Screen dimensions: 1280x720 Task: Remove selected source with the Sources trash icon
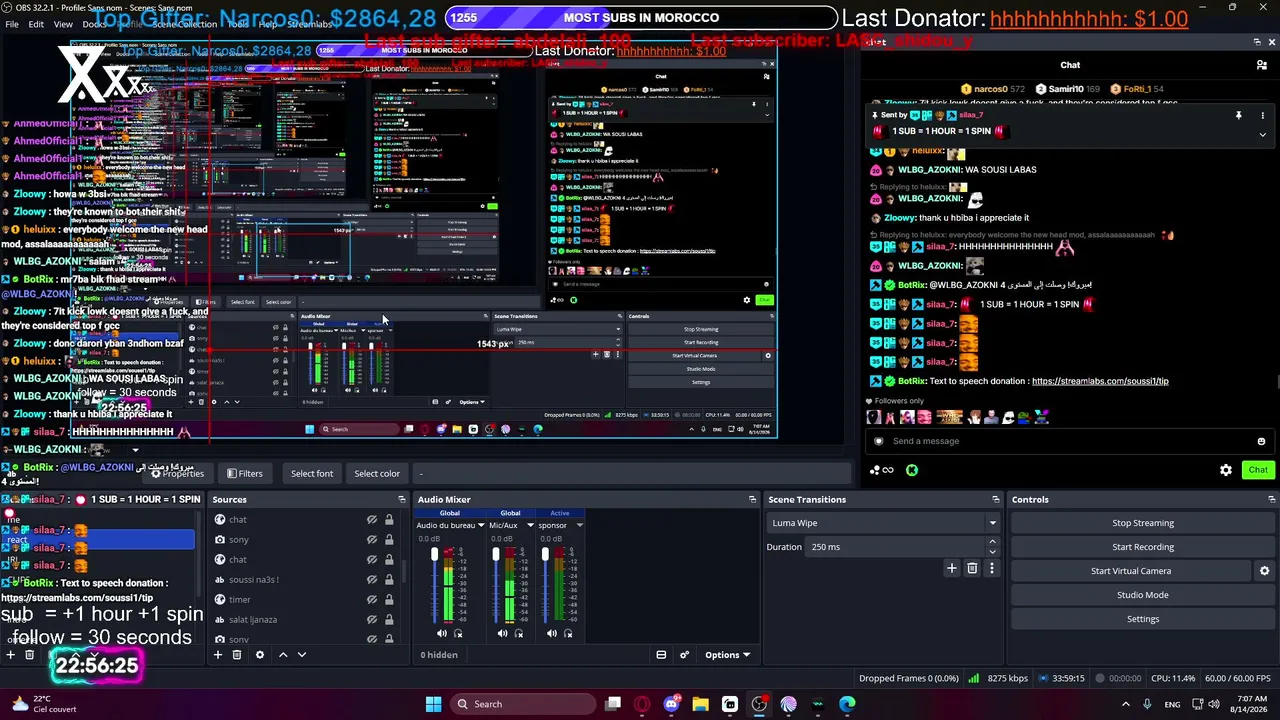point(237,655)
